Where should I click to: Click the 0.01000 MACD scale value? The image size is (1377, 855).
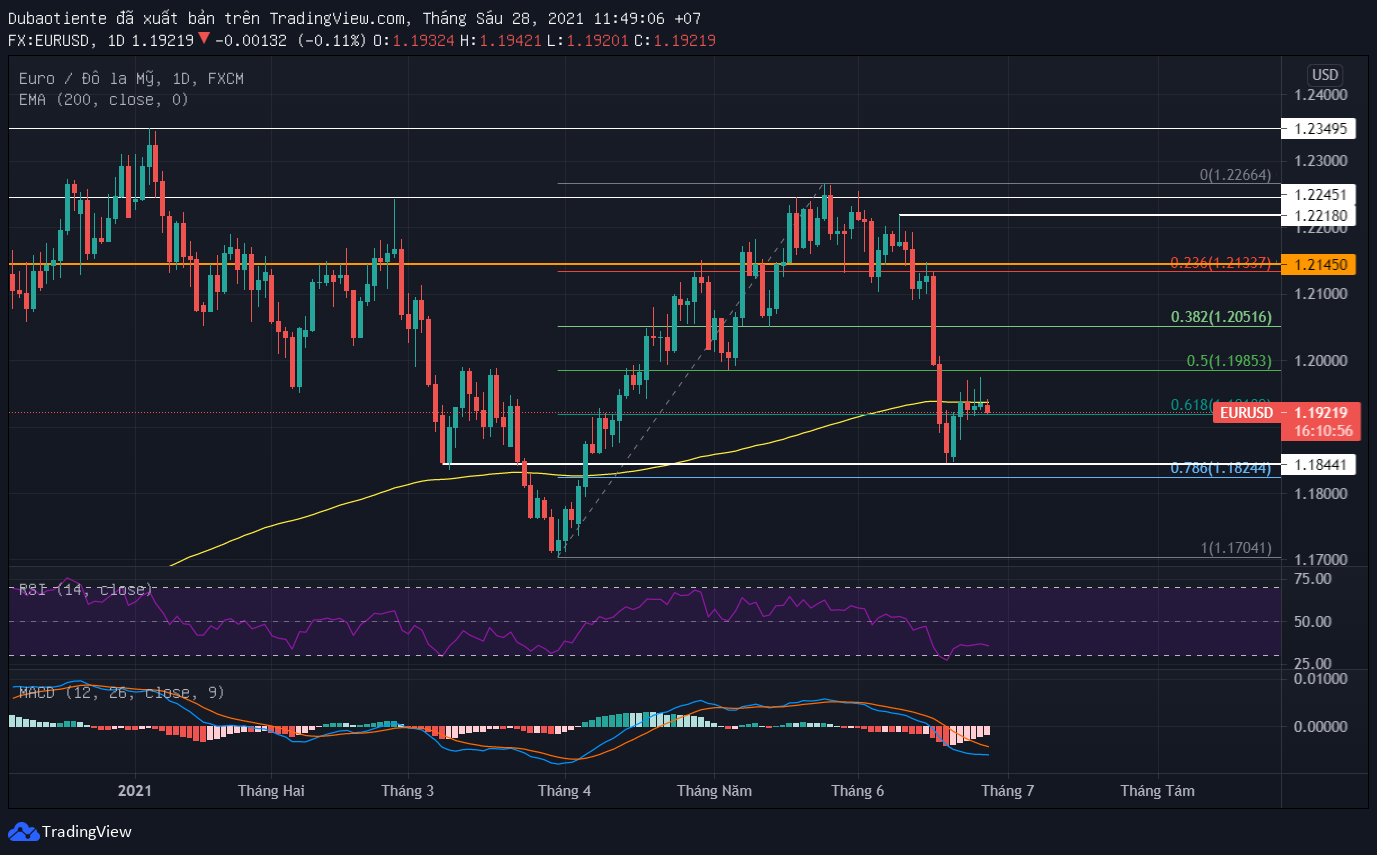[x=1321, y=679]
